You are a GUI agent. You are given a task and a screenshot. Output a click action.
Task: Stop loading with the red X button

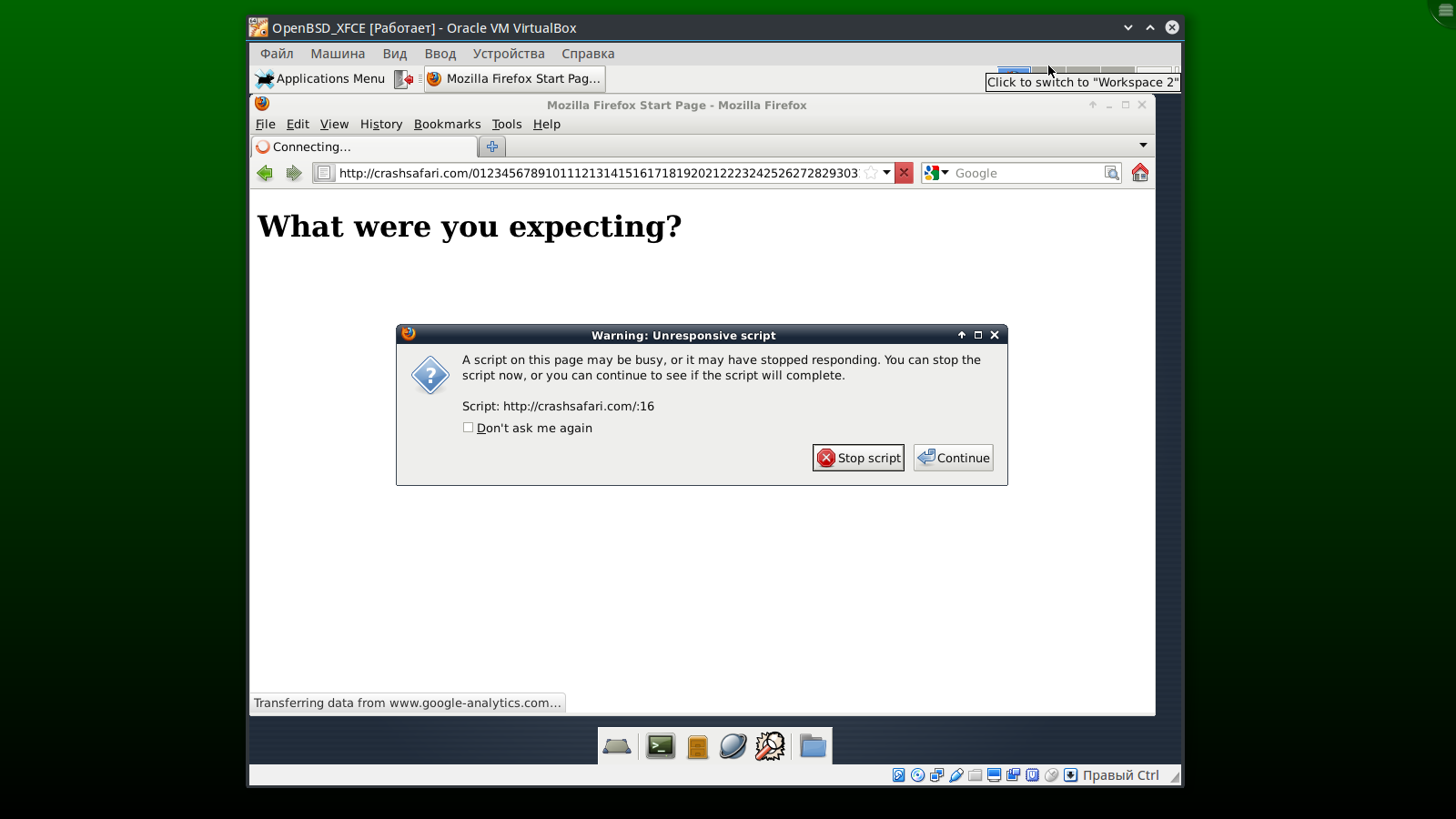(904, 173)
